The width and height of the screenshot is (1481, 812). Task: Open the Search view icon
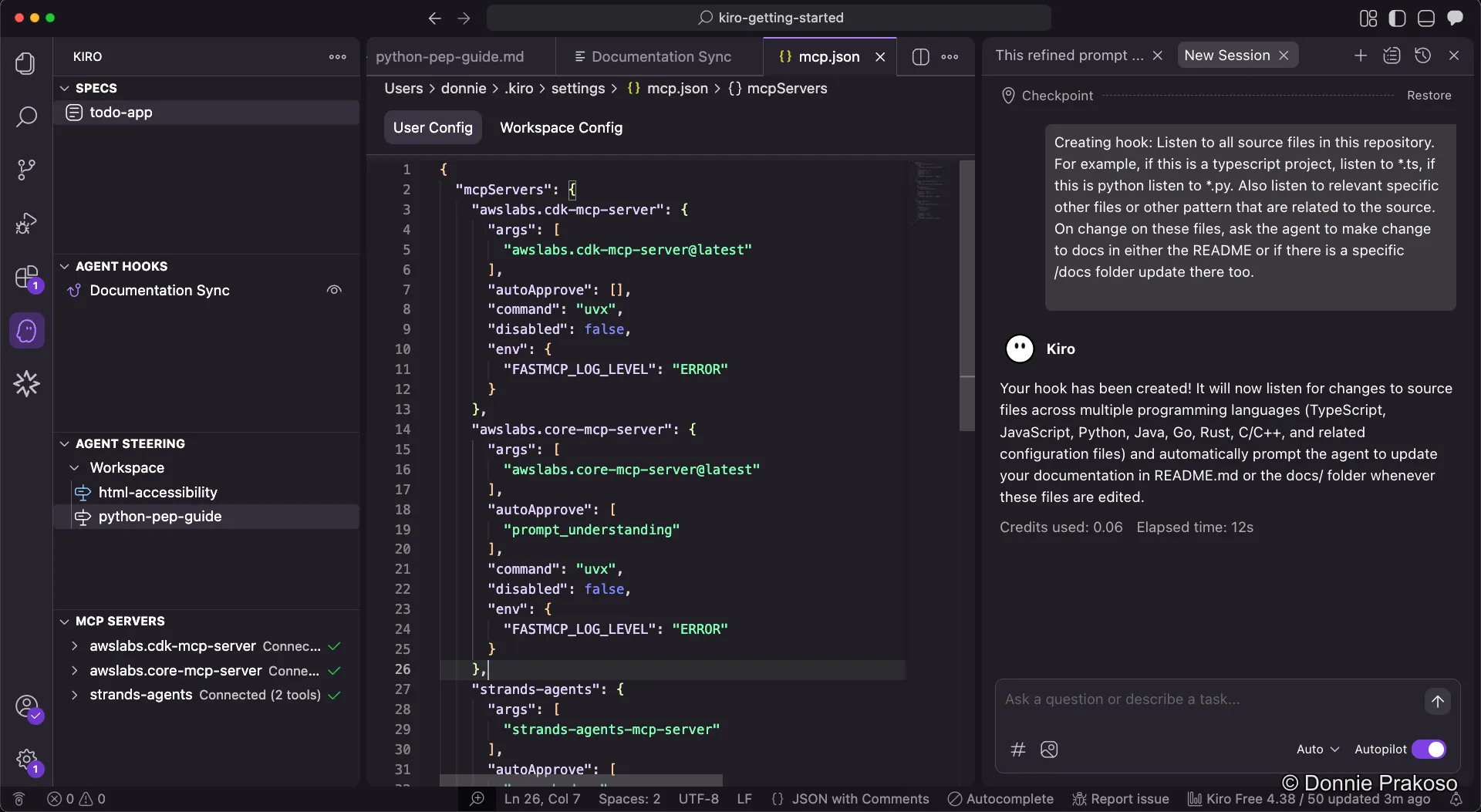click(26, 117)
